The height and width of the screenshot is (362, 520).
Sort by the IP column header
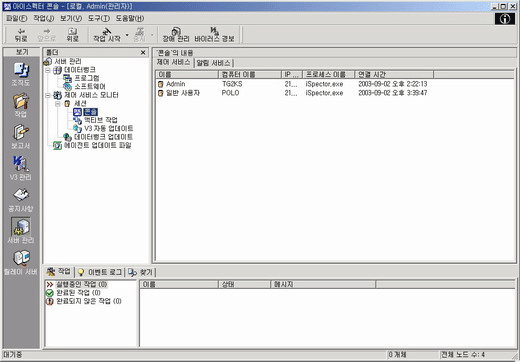tap(292, 74)
